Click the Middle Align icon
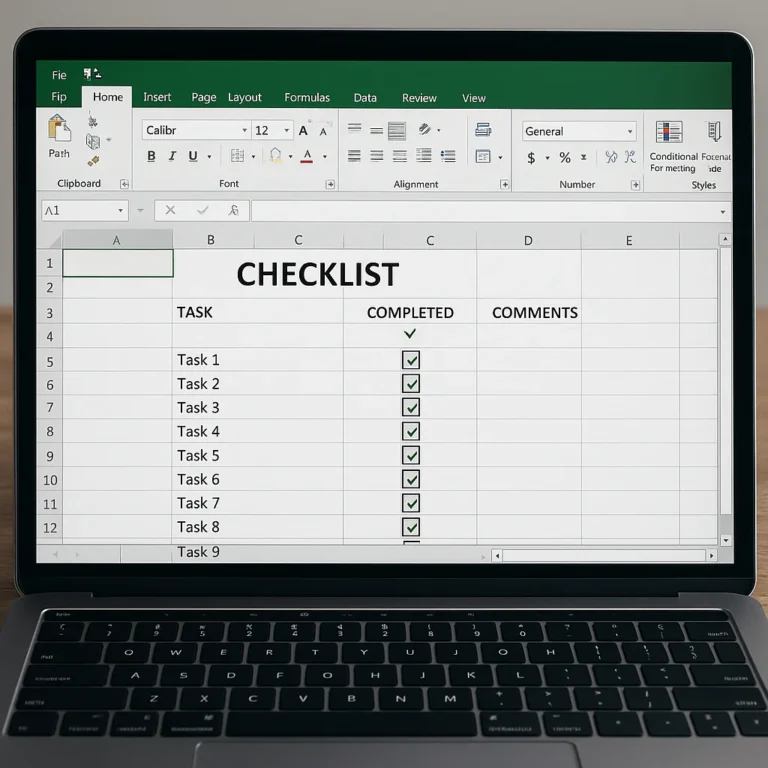 pos(376,130)
